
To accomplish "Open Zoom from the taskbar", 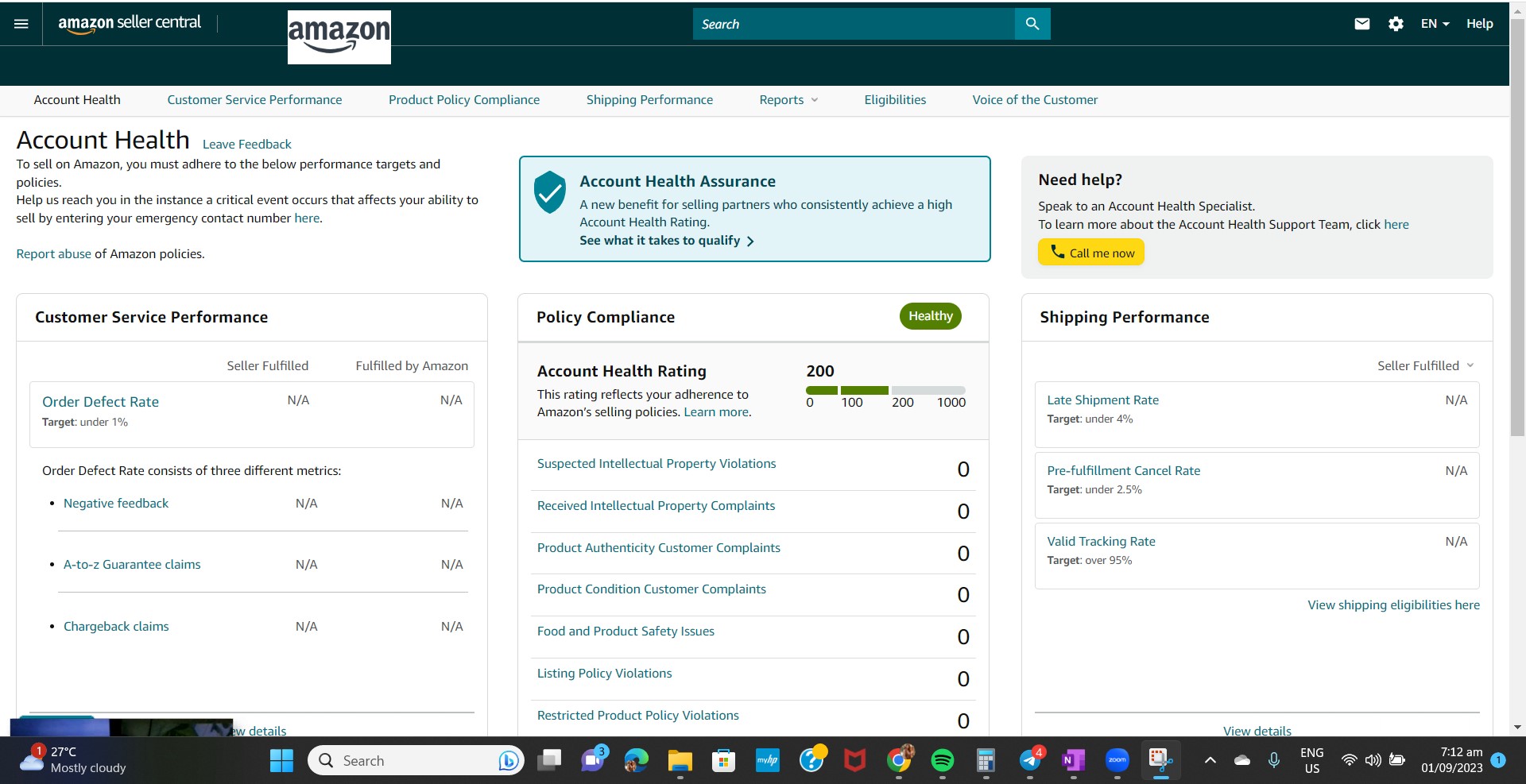I will [x=1117, y=761].
